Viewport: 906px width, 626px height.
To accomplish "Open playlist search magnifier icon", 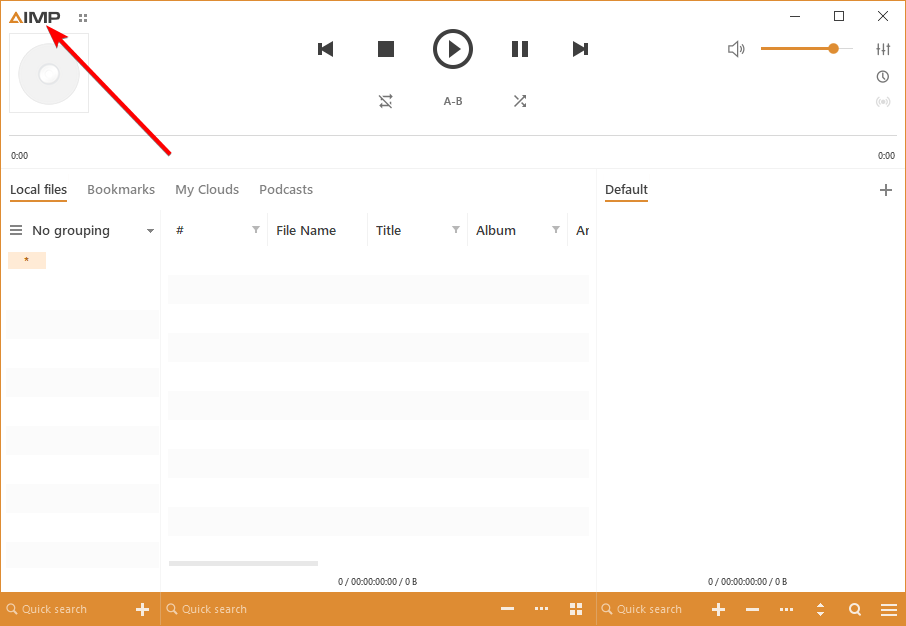I will click(855, 609).
